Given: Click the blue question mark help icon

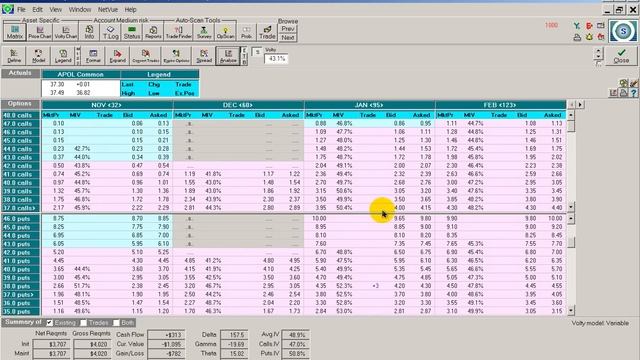Looking at the screenshot, I should pyautogui.click(x=633, y=93).
